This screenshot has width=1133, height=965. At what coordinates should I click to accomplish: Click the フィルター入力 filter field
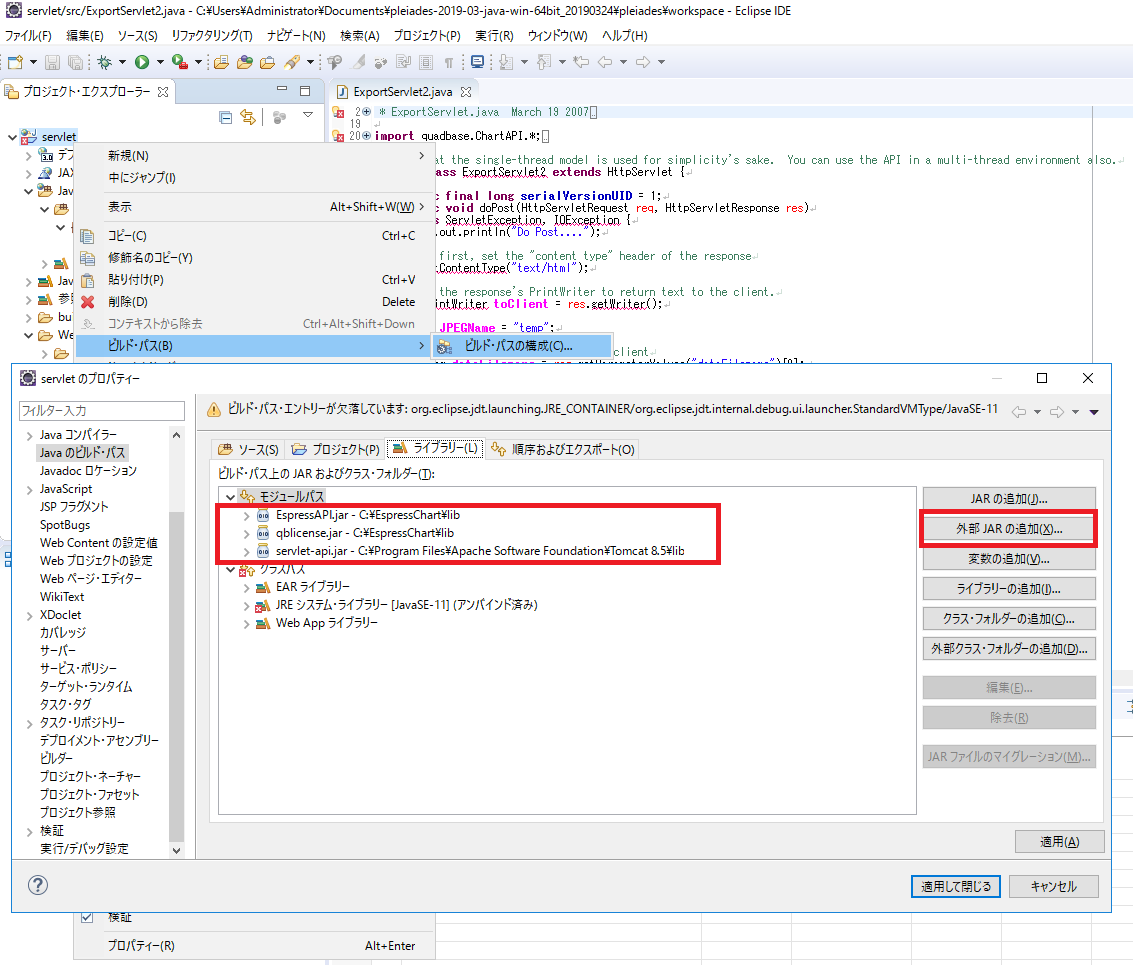(x=102, y=411)
